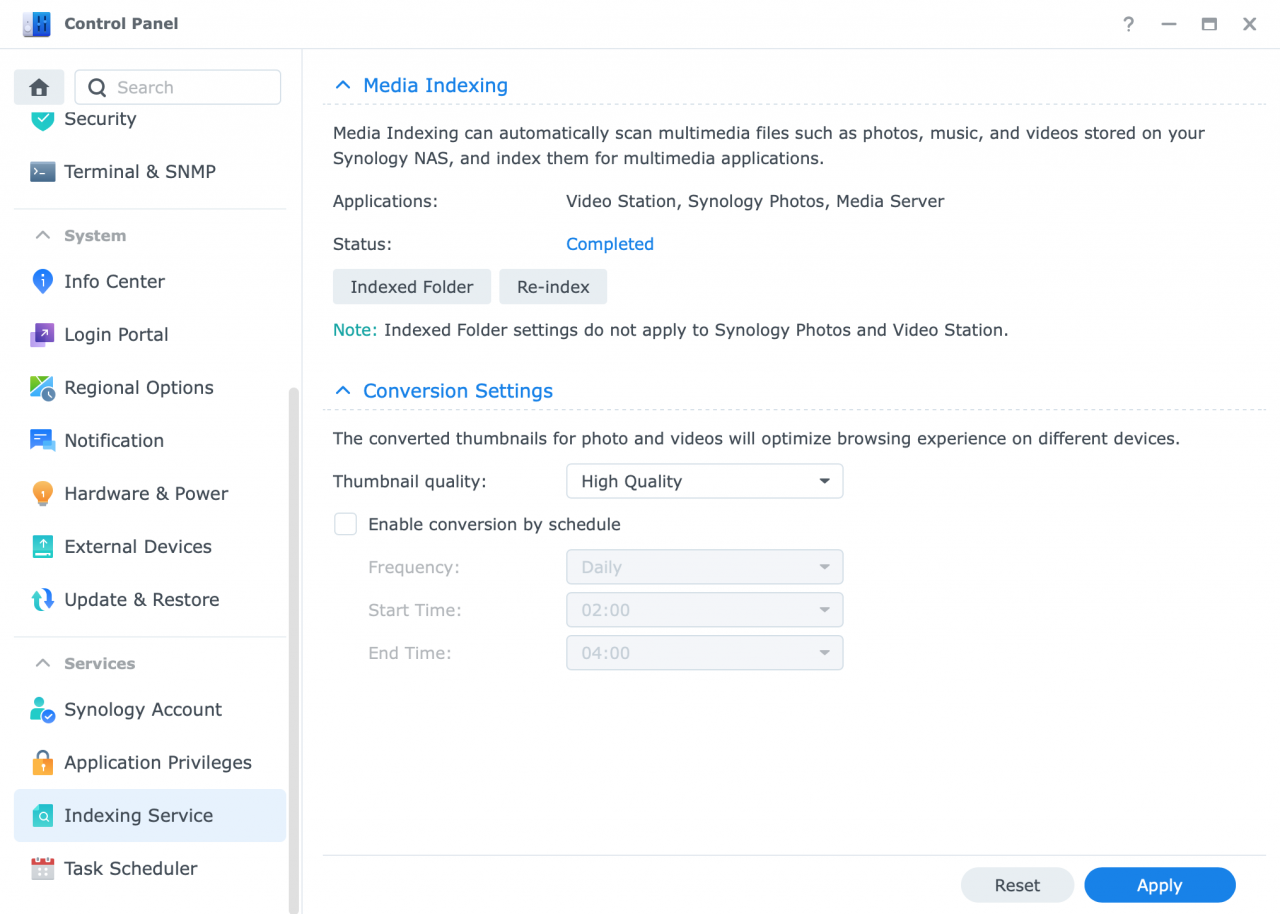This screenshot has width=1280, height=914.
Task: Enable conversion by schedule
Action: click(x=345, y=523)
